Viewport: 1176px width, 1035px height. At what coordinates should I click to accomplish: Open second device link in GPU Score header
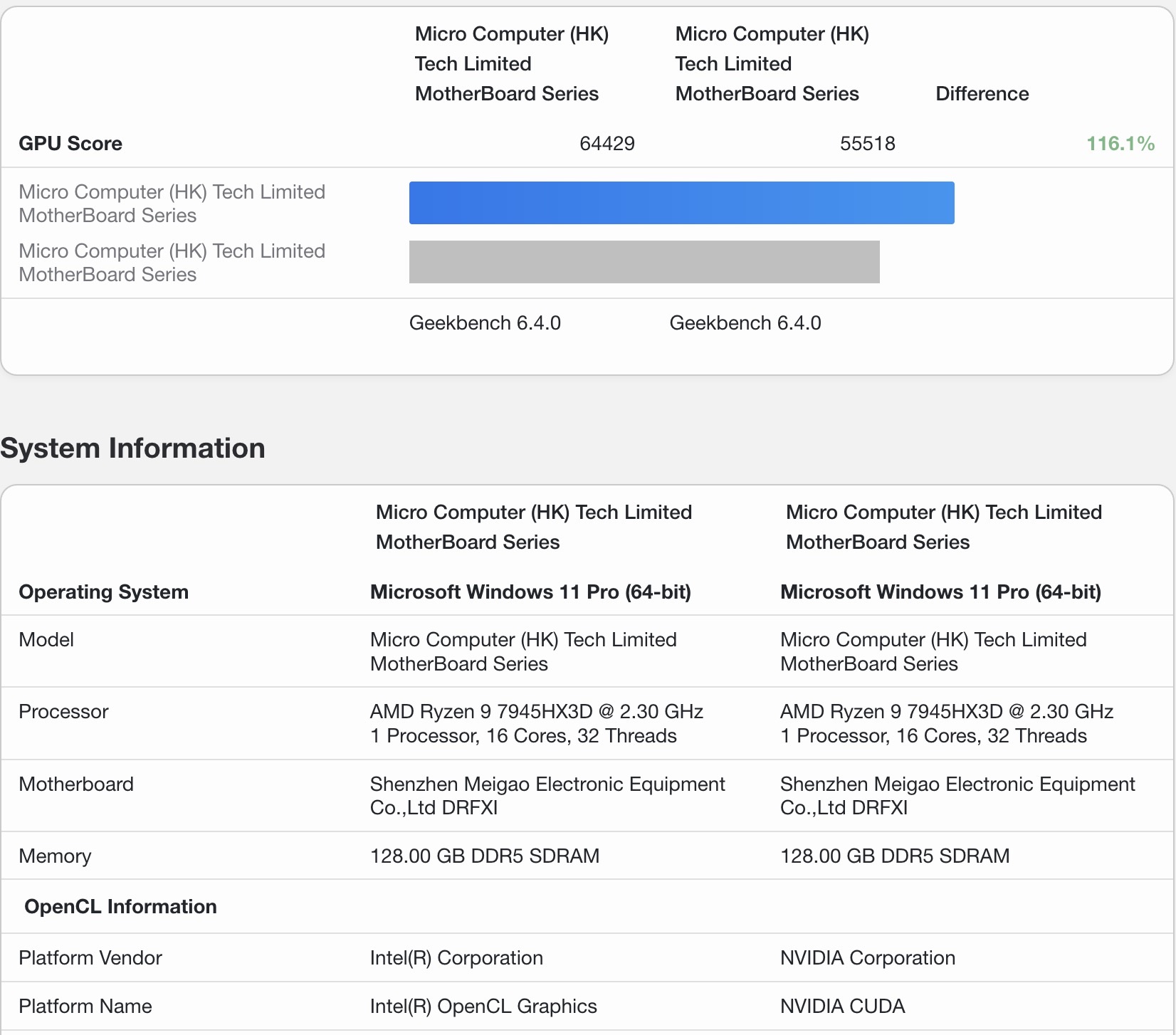(772, 64)
